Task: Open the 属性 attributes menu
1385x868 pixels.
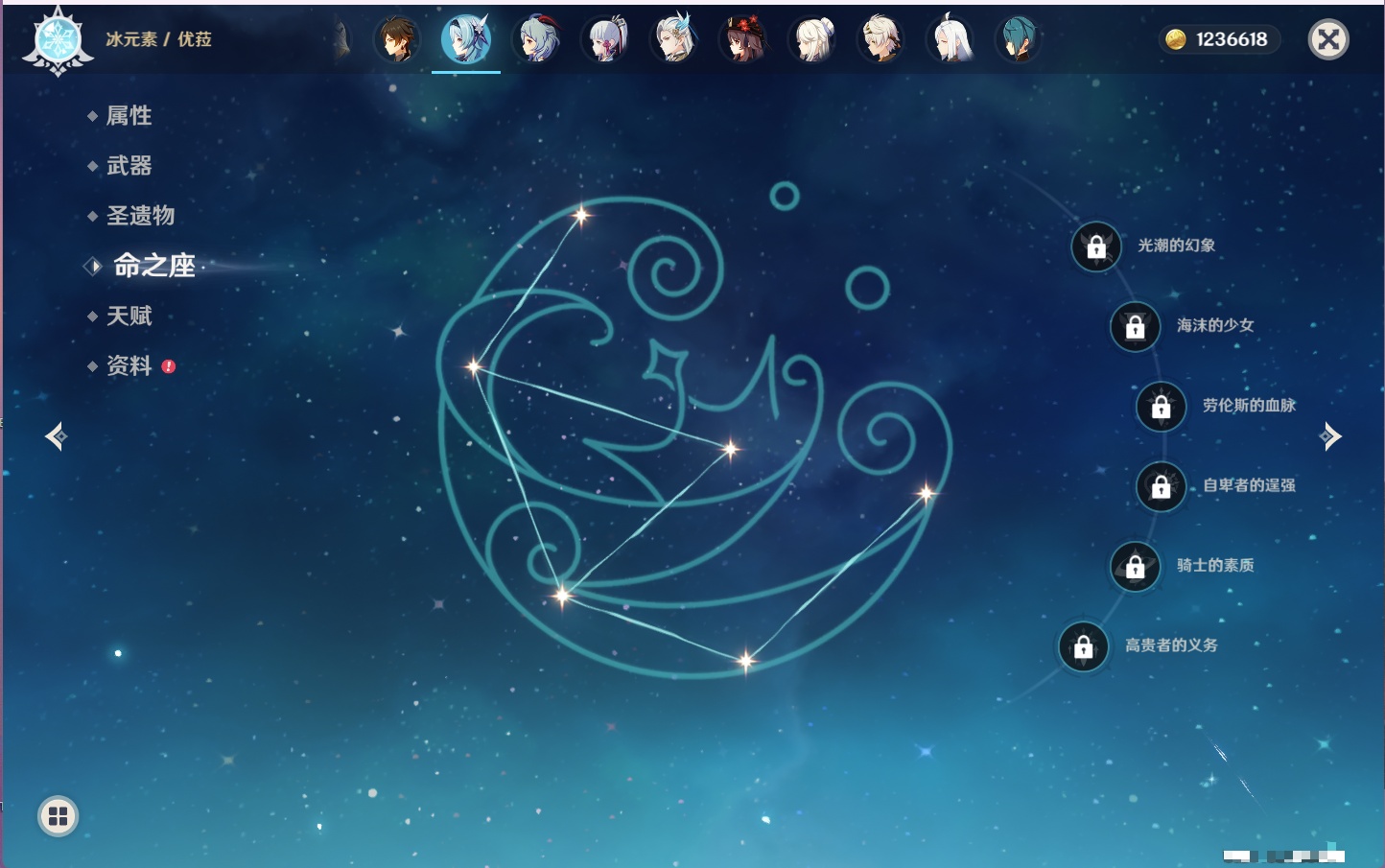Action: (129, 116)
